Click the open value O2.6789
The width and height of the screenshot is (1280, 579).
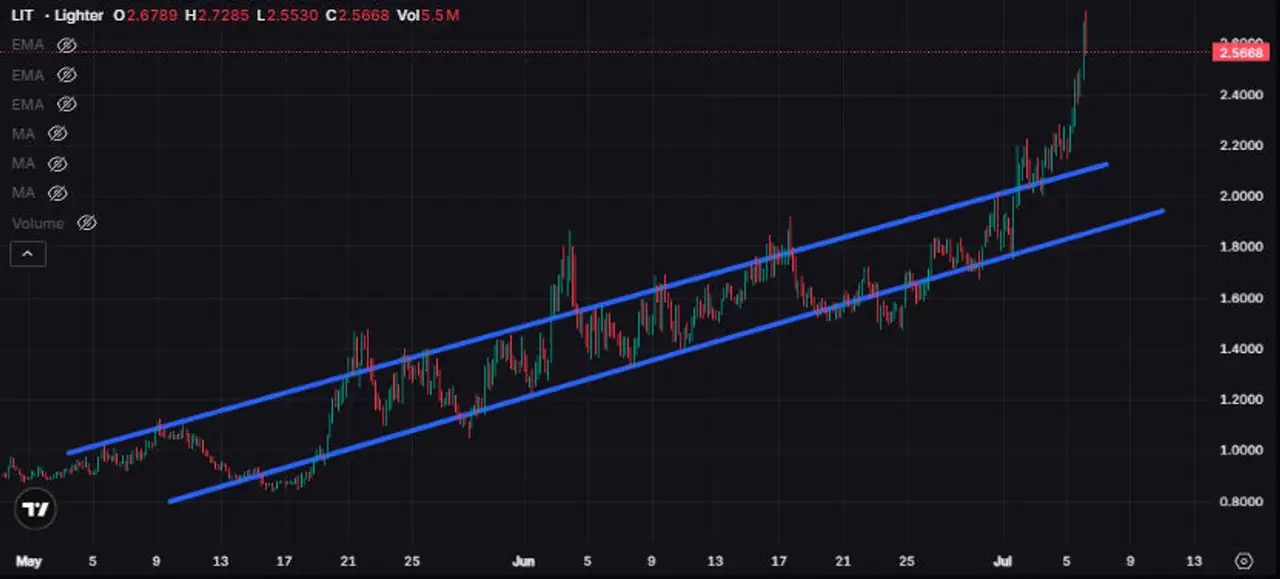[x=146, y=16]
